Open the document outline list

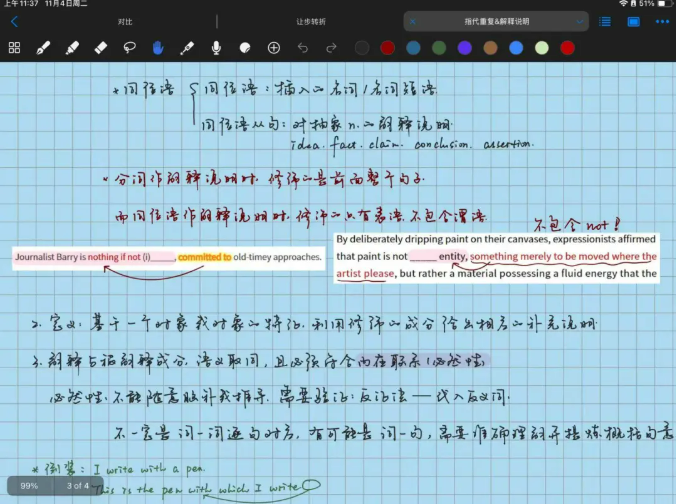point(605,20)
